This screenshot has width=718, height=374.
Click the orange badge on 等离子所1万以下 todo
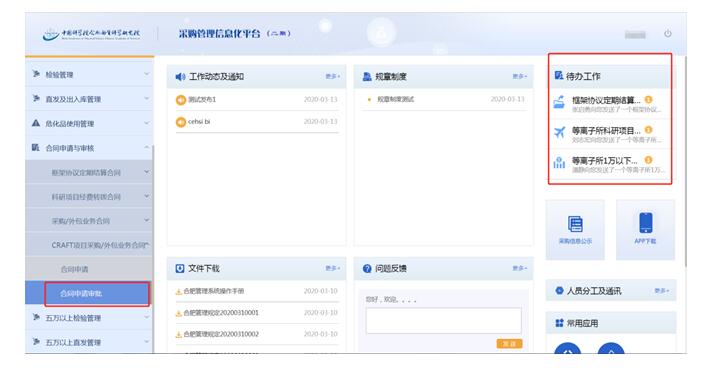(648, 160)
